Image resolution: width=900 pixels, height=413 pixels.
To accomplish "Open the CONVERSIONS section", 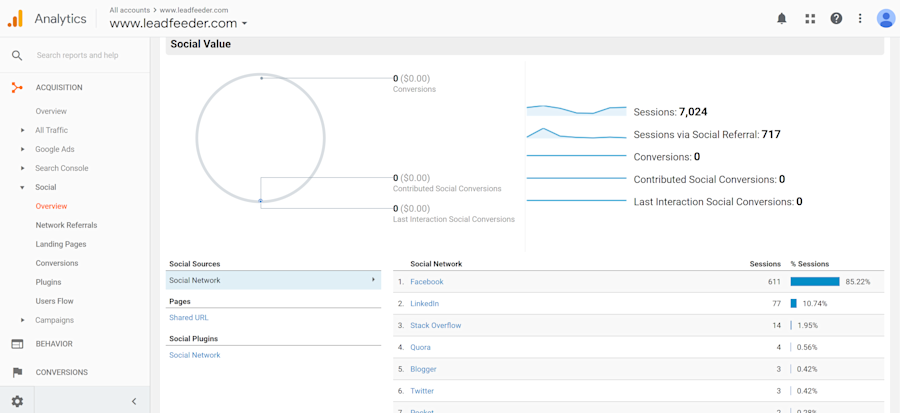I will coord(61,372).
